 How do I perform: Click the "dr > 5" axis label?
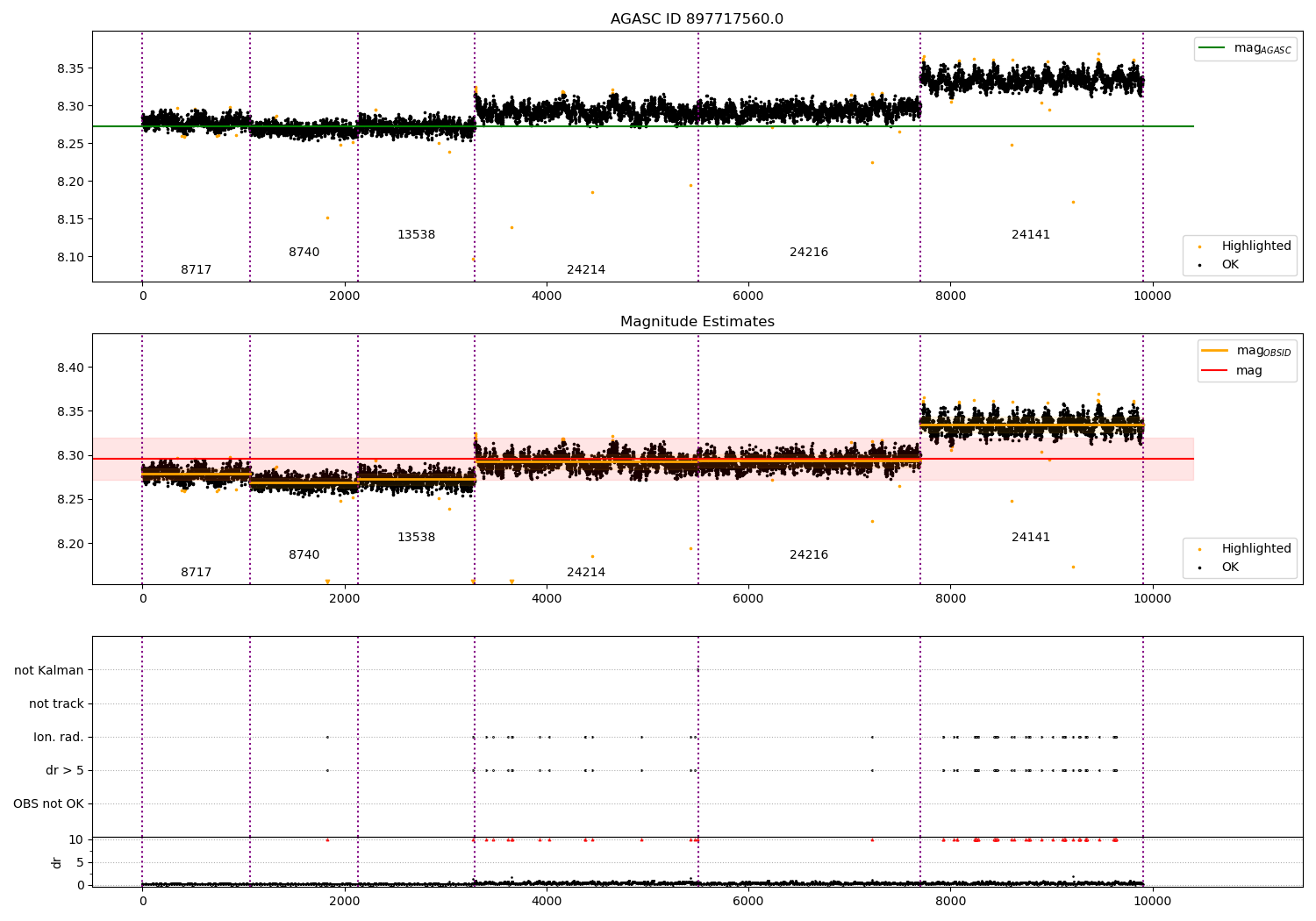65,770
